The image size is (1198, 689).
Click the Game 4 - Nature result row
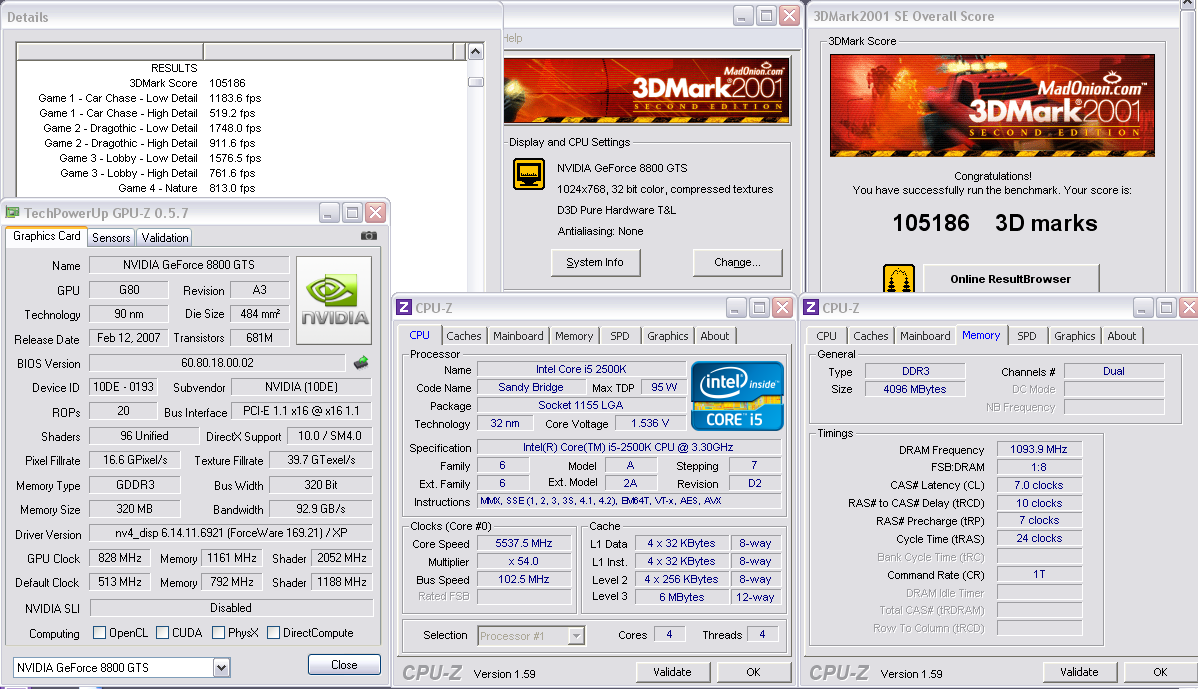click(186, 188)
